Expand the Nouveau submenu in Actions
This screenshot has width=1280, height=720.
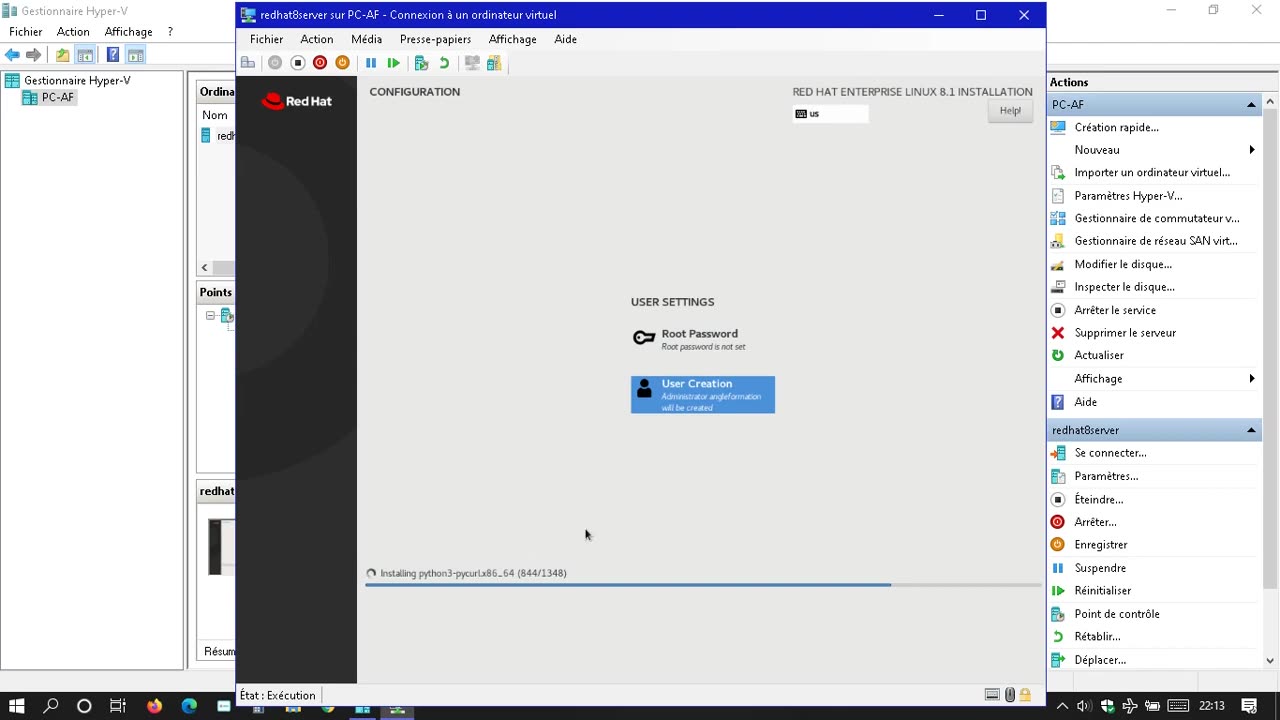(1252, 150)
